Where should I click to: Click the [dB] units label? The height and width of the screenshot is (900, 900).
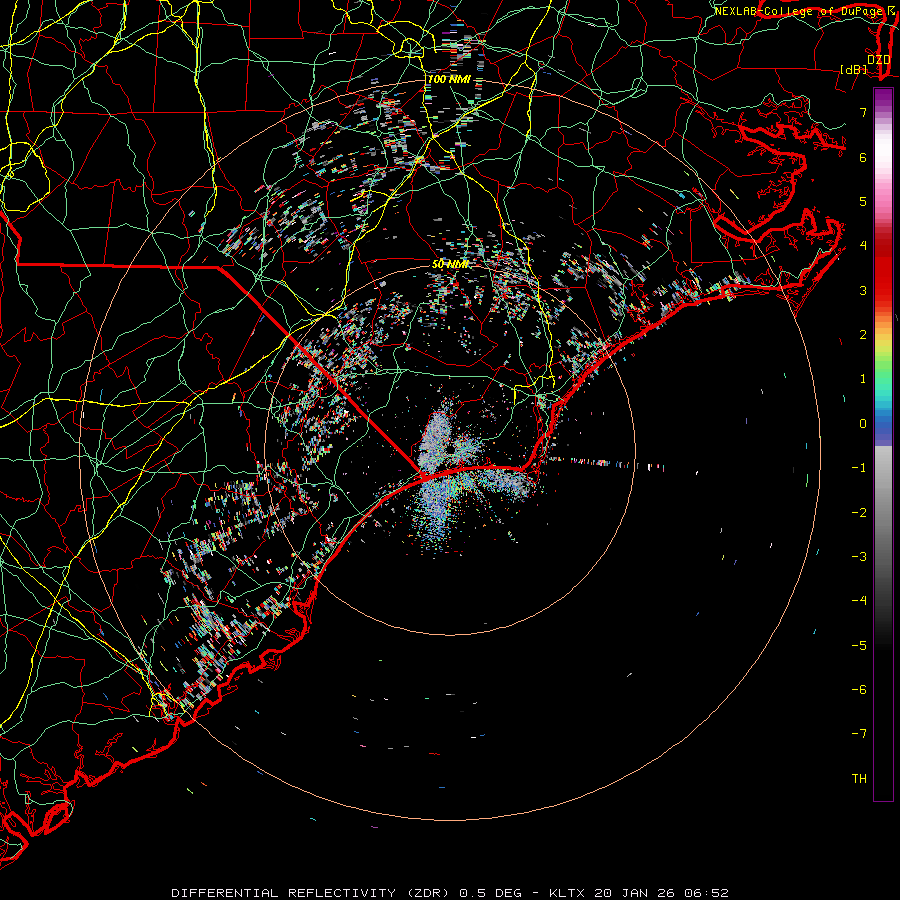[x=854, y=70]
